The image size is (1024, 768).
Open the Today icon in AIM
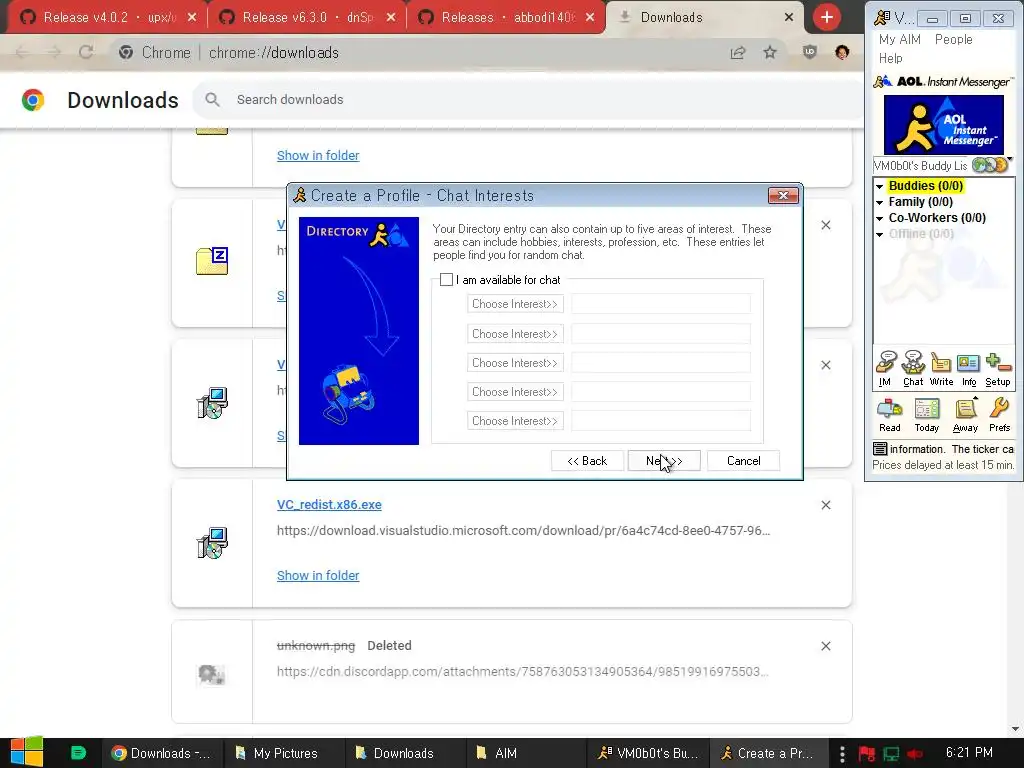pyautogui.click(x=927, y=415)
